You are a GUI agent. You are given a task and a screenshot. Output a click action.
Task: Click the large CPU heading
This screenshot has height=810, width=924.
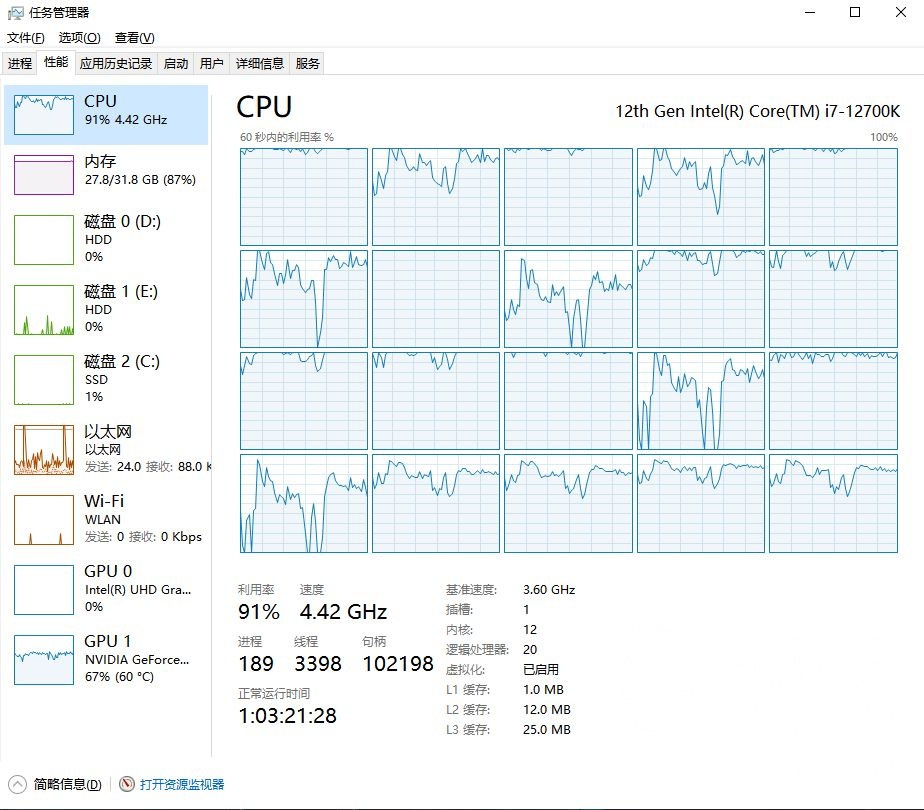click(264, 107)
